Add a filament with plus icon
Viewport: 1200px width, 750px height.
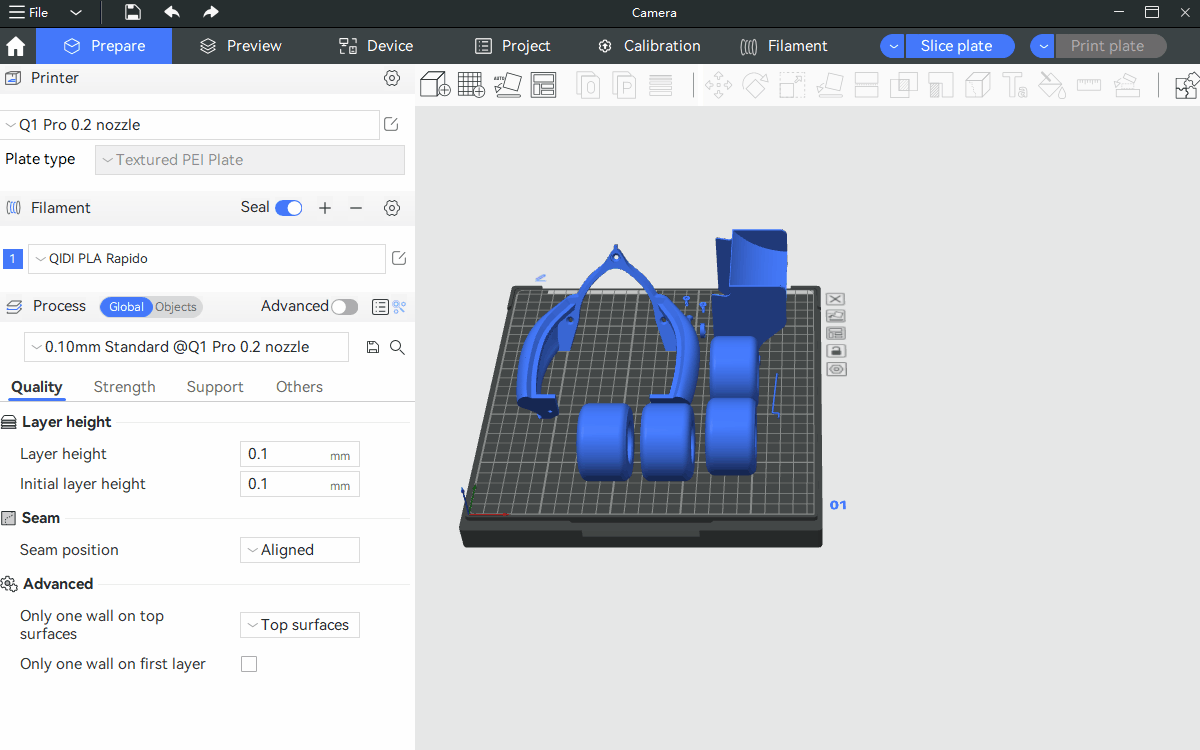tap(325, 208)
